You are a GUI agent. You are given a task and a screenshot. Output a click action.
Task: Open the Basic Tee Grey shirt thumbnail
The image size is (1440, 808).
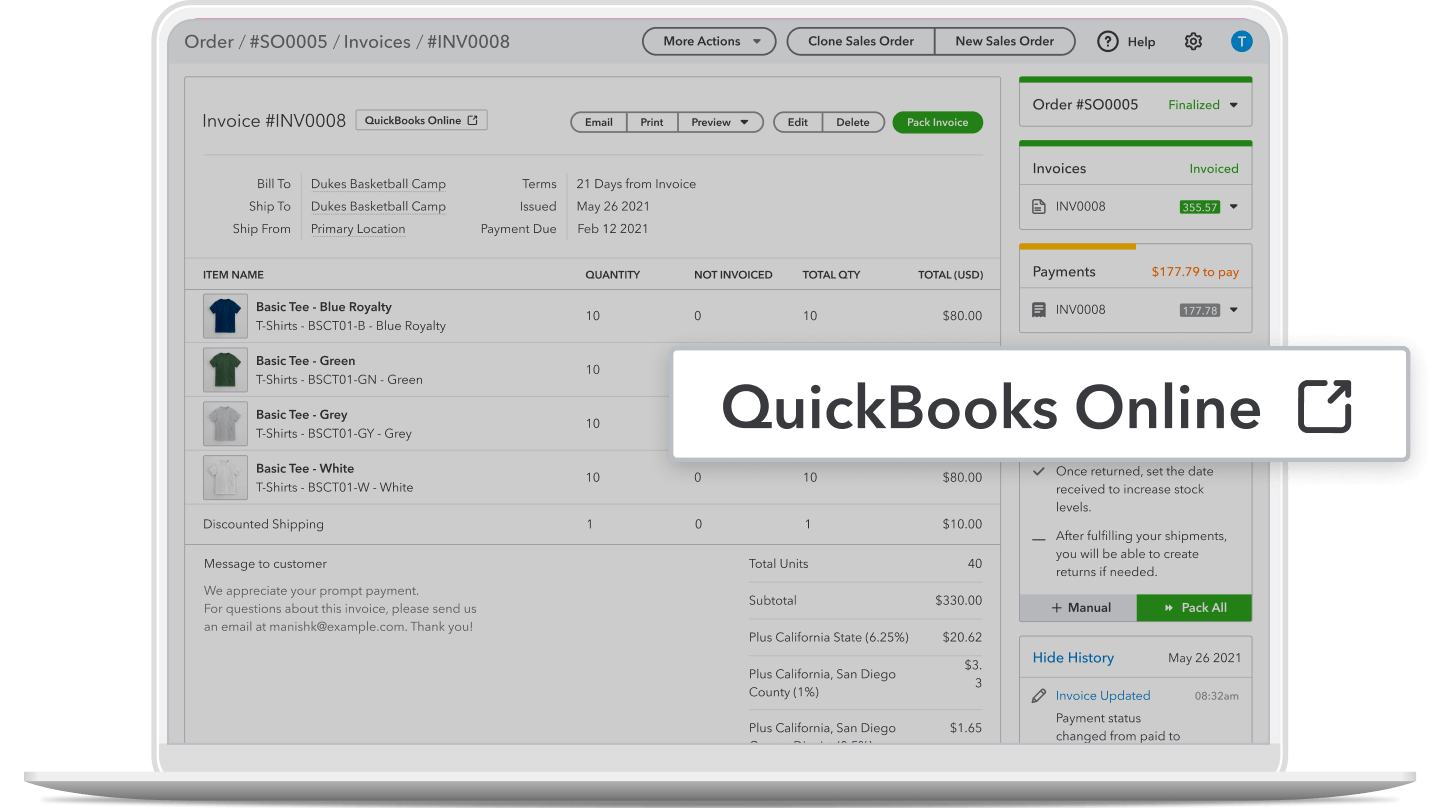point(225,424)
